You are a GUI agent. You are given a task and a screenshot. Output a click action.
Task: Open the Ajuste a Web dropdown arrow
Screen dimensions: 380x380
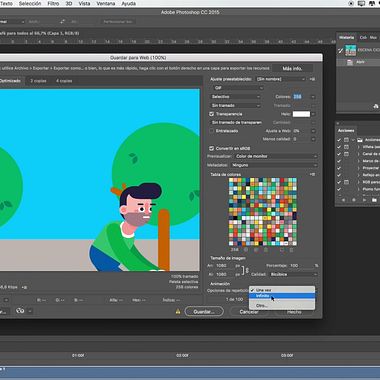[x=313, y=131]
